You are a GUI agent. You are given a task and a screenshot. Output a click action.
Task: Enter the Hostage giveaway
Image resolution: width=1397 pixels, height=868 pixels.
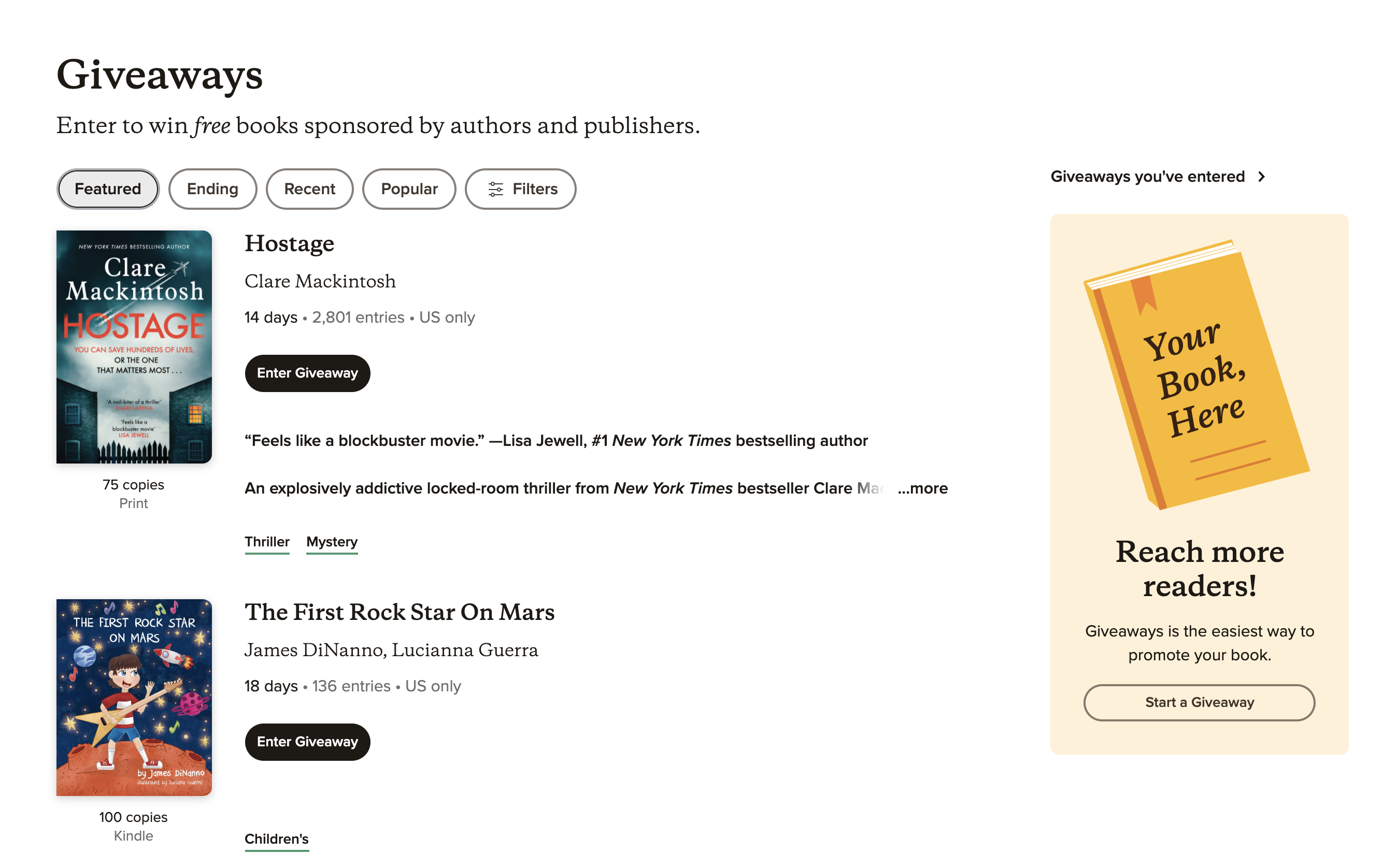point(307,373)
